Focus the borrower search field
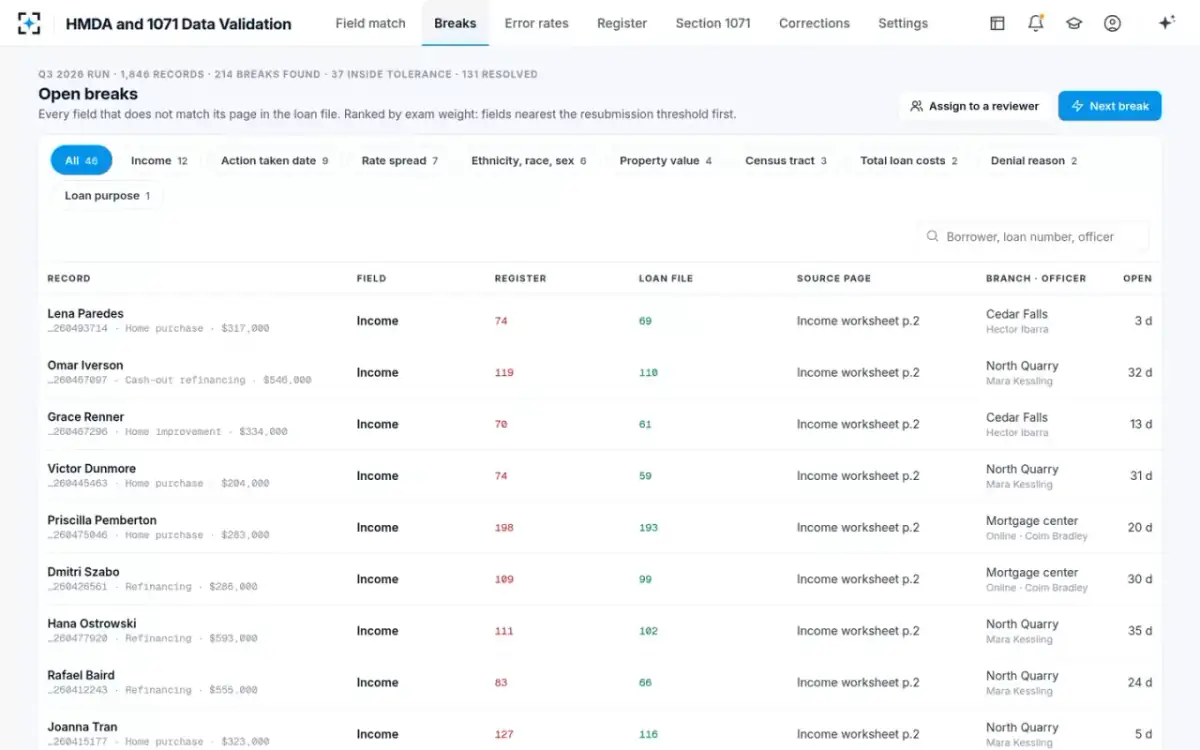Image resolution: width=1200 pixels, height=750 pixels. (x=1033, y=237)
